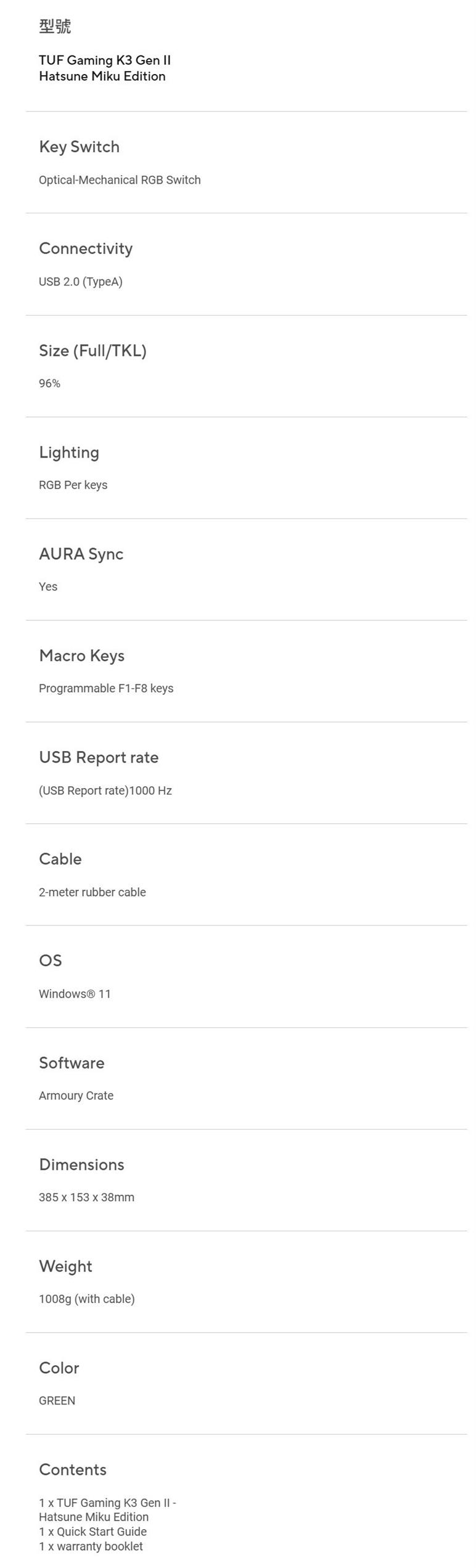Click the RGB Per keys lighting value

click(x=73, y=485)
